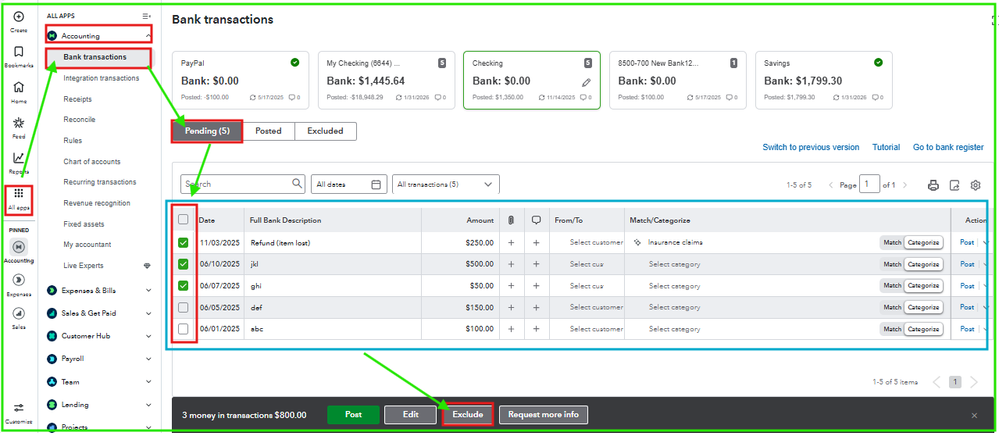Open the Go to bank register link
Image resolution: width=999 pixels, height=433 pixels.
(948, 147)
